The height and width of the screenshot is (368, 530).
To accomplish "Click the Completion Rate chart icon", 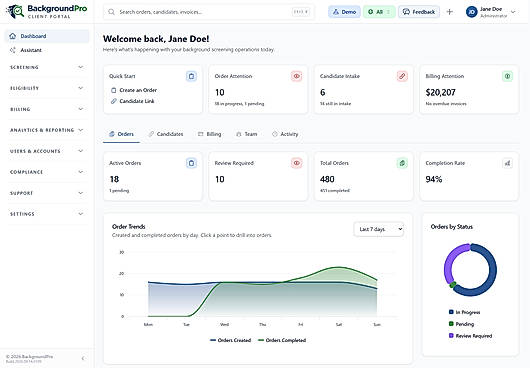I will [x=507, y=163].
